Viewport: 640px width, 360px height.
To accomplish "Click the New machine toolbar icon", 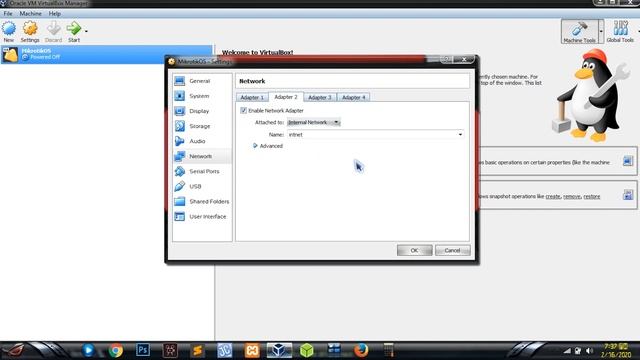I will (x=9, y=31).
